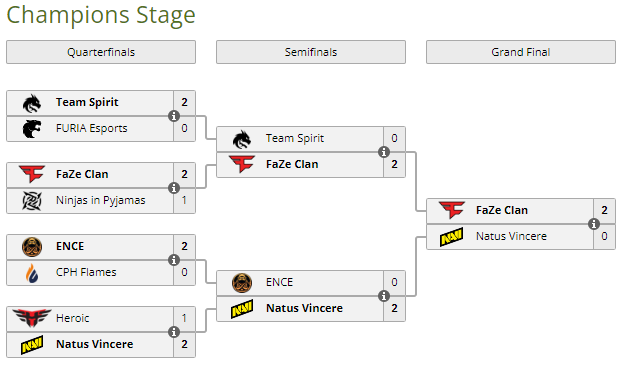Open Natus Vincere link in Grand Final
The image size is (631, 367).
(x=511, y=236)
